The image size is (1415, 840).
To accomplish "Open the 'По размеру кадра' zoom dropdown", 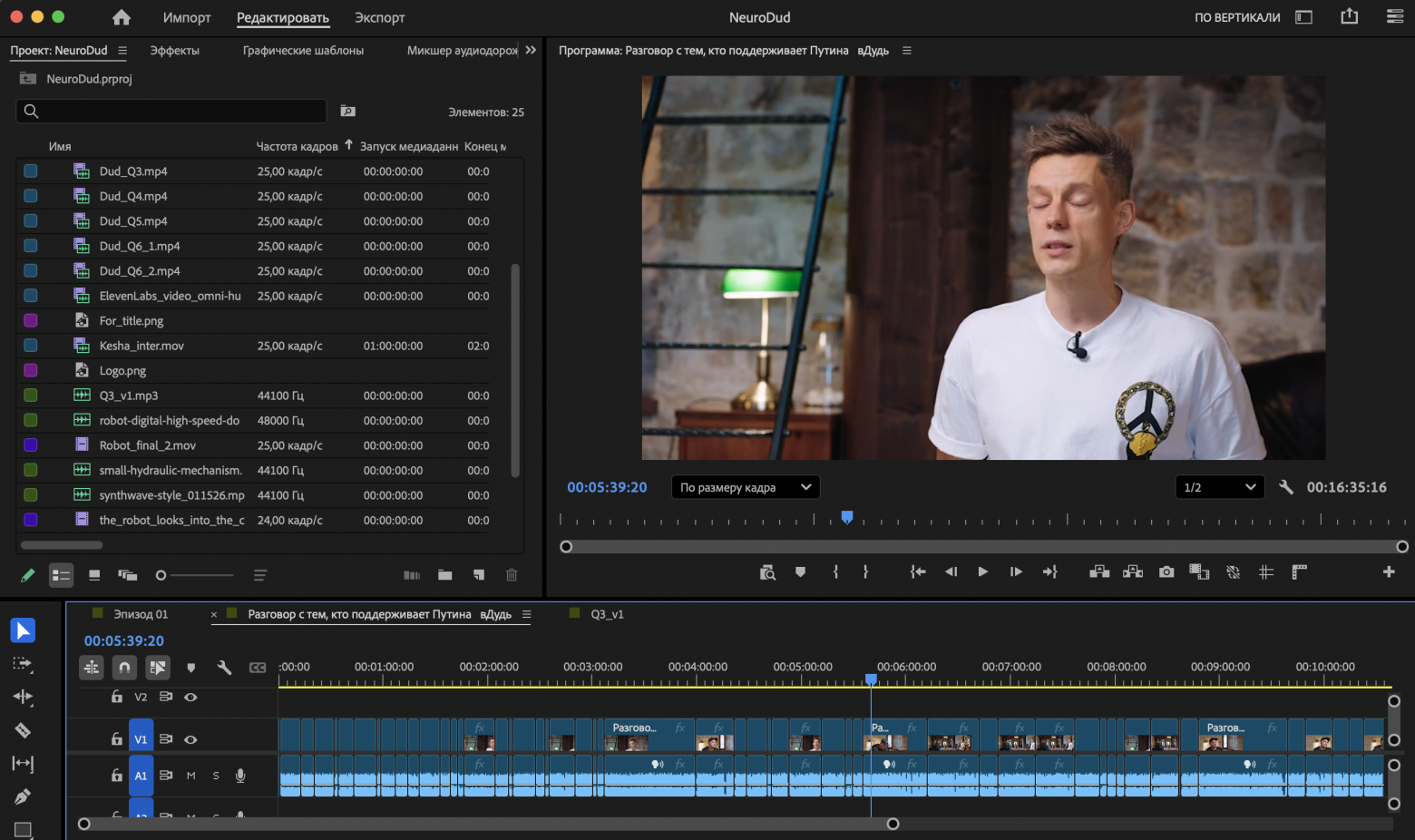I will pyautogui.click(x=745, y=487).
